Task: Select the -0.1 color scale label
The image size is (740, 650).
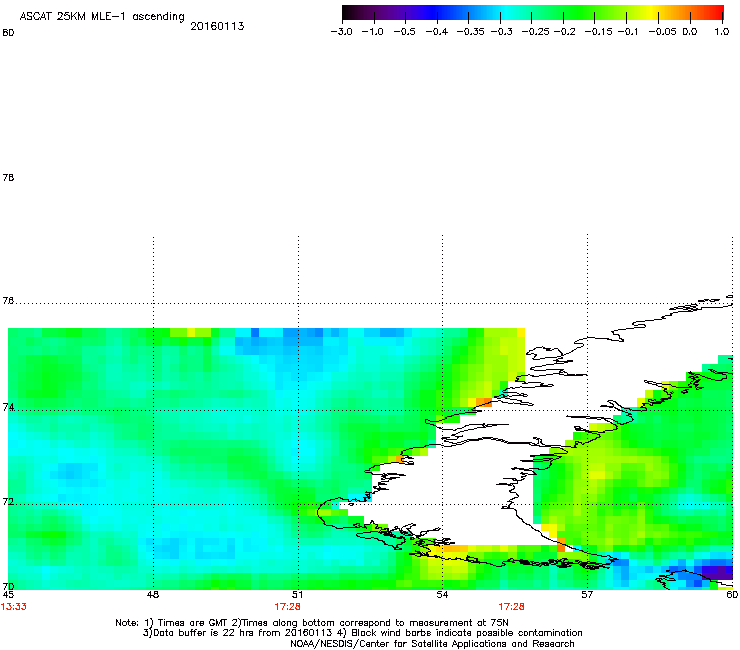Action: [628, 32]
